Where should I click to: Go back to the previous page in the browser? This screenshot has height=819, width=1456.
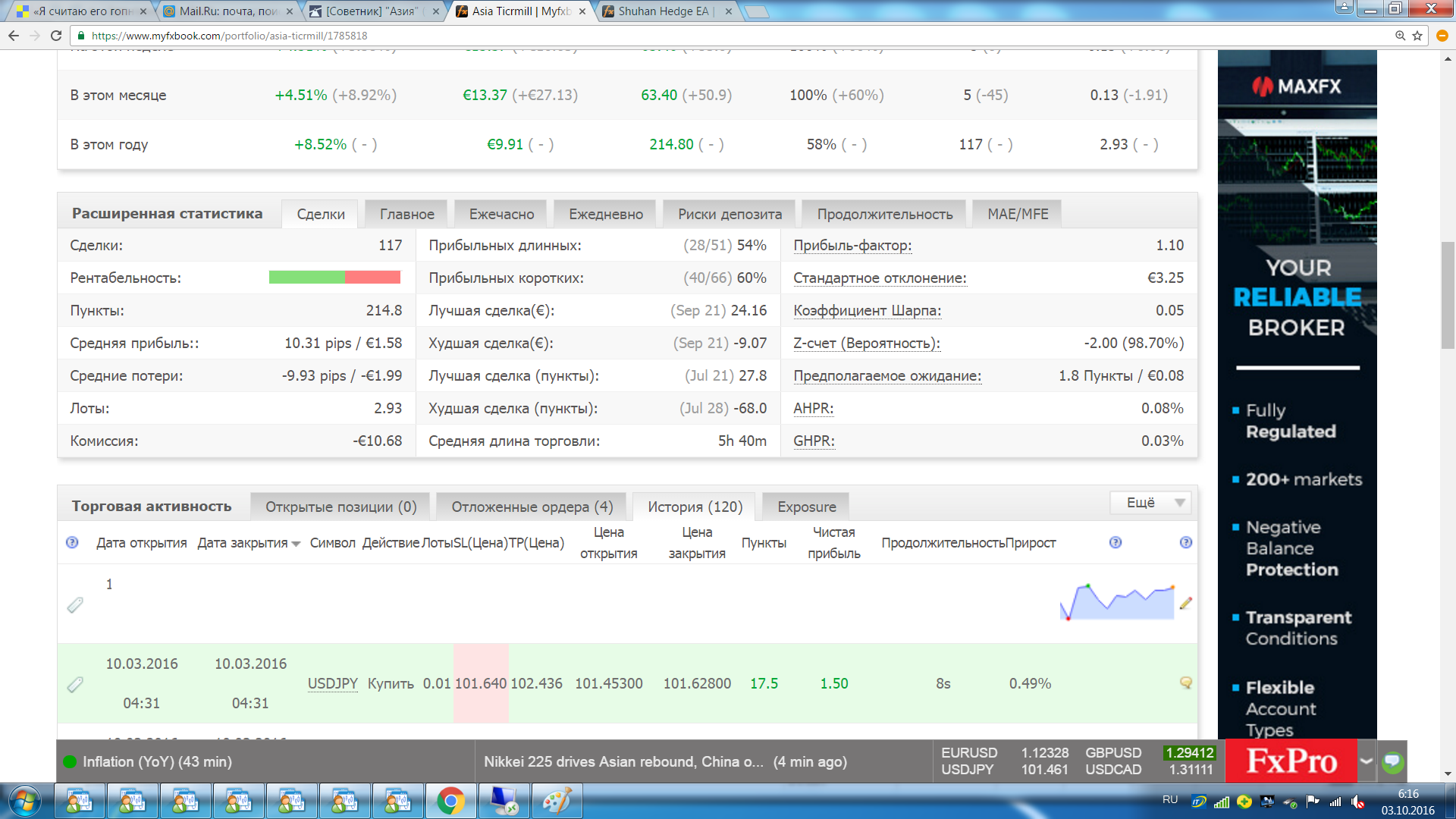tap(14, 36)
